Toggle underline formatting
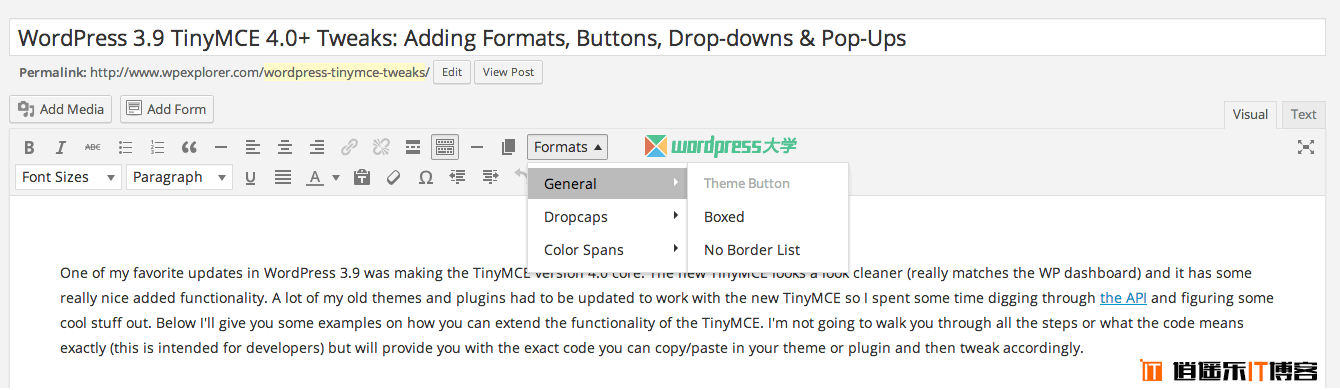This screenshot has width=1340, height=390. point(250,177)
